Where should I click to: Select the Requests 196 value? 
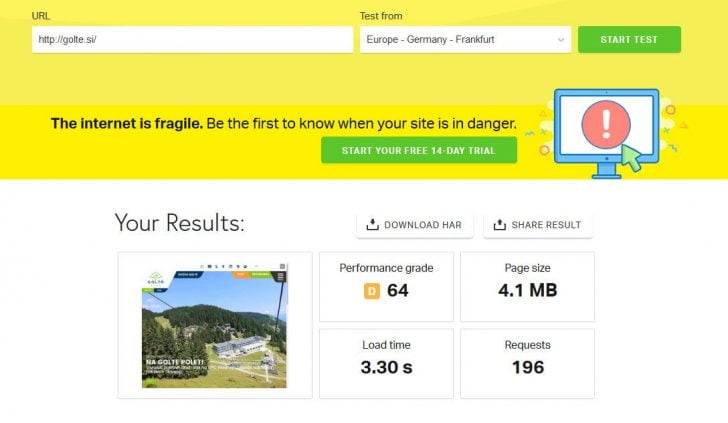pyautogui.click(x=527, y=367)
